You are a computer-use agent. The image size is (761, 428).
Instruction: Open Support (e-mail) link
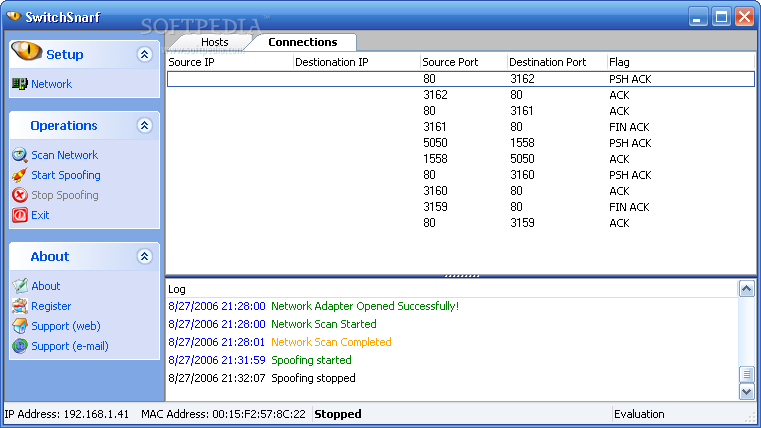(x=70, y=346)
